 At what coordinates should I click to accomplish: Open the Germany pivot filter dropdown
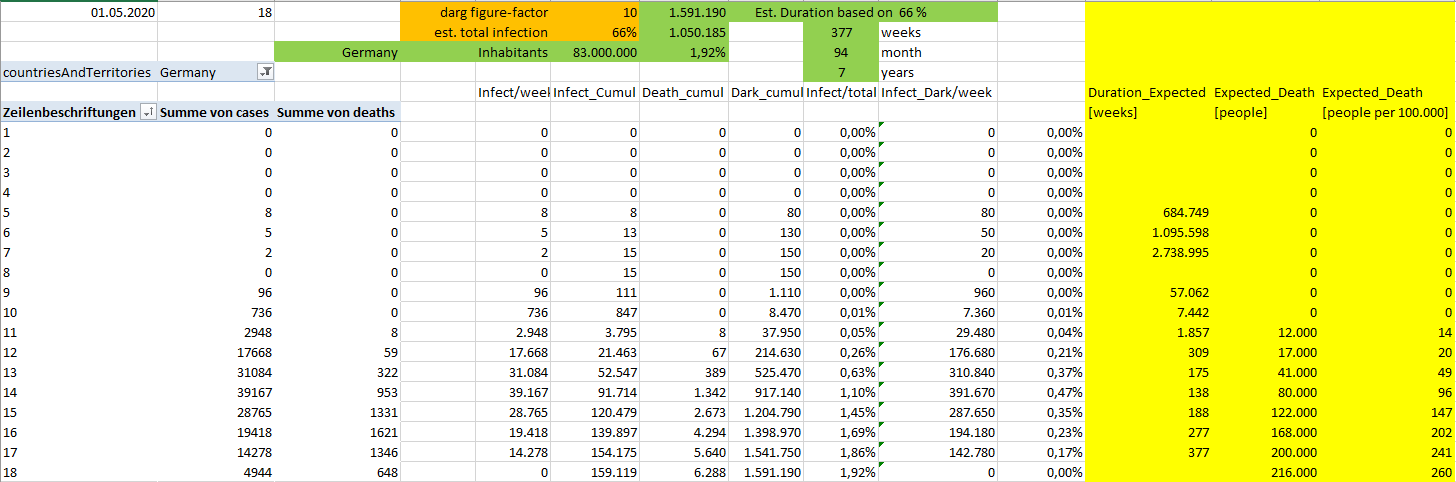[x=265, y=72]
